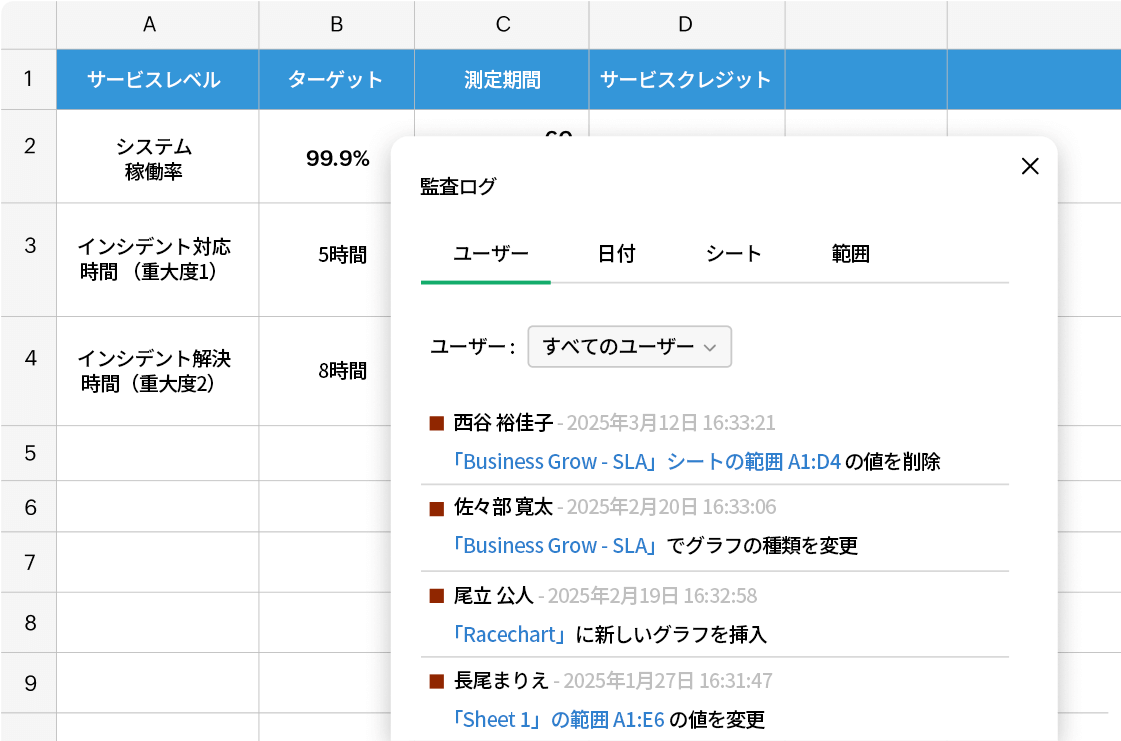The width and height of the screenshot is (1121, 741).
Task: Click the red marker beside 佐々部 寛太
Action: pyautogui.click(x=437, y=509)
